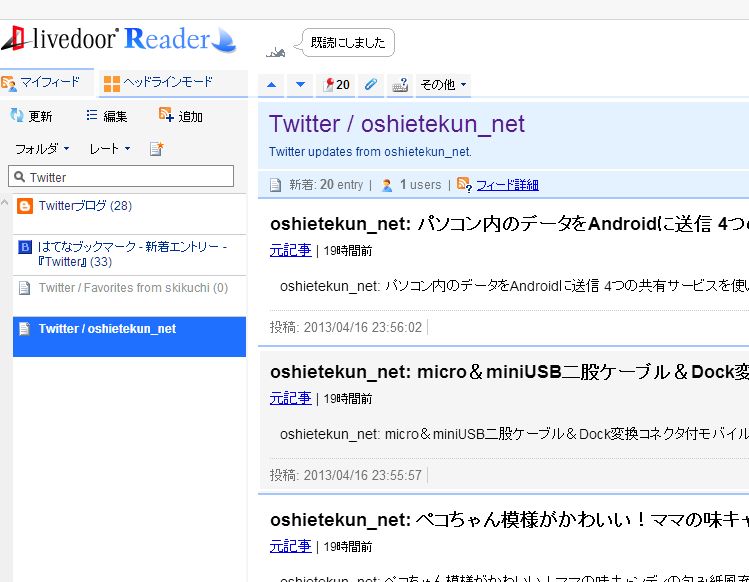This screenshot has height=582, width=749.
Task: Select the Twitterブログ (28) feed
Action: click(x=129, y=214)
